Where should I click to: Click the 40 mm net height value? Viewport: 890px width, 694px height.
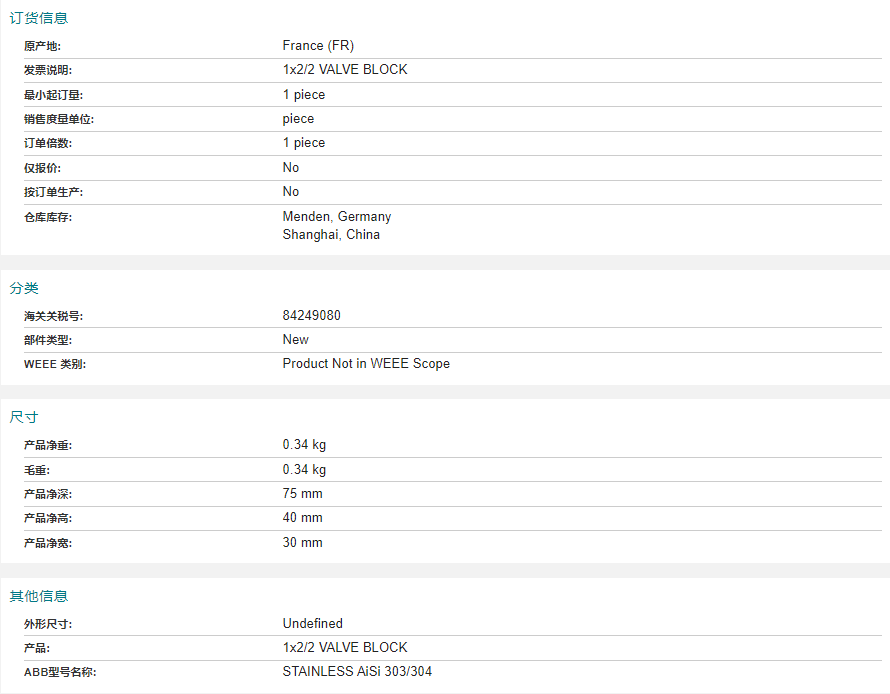click(303, 518)
